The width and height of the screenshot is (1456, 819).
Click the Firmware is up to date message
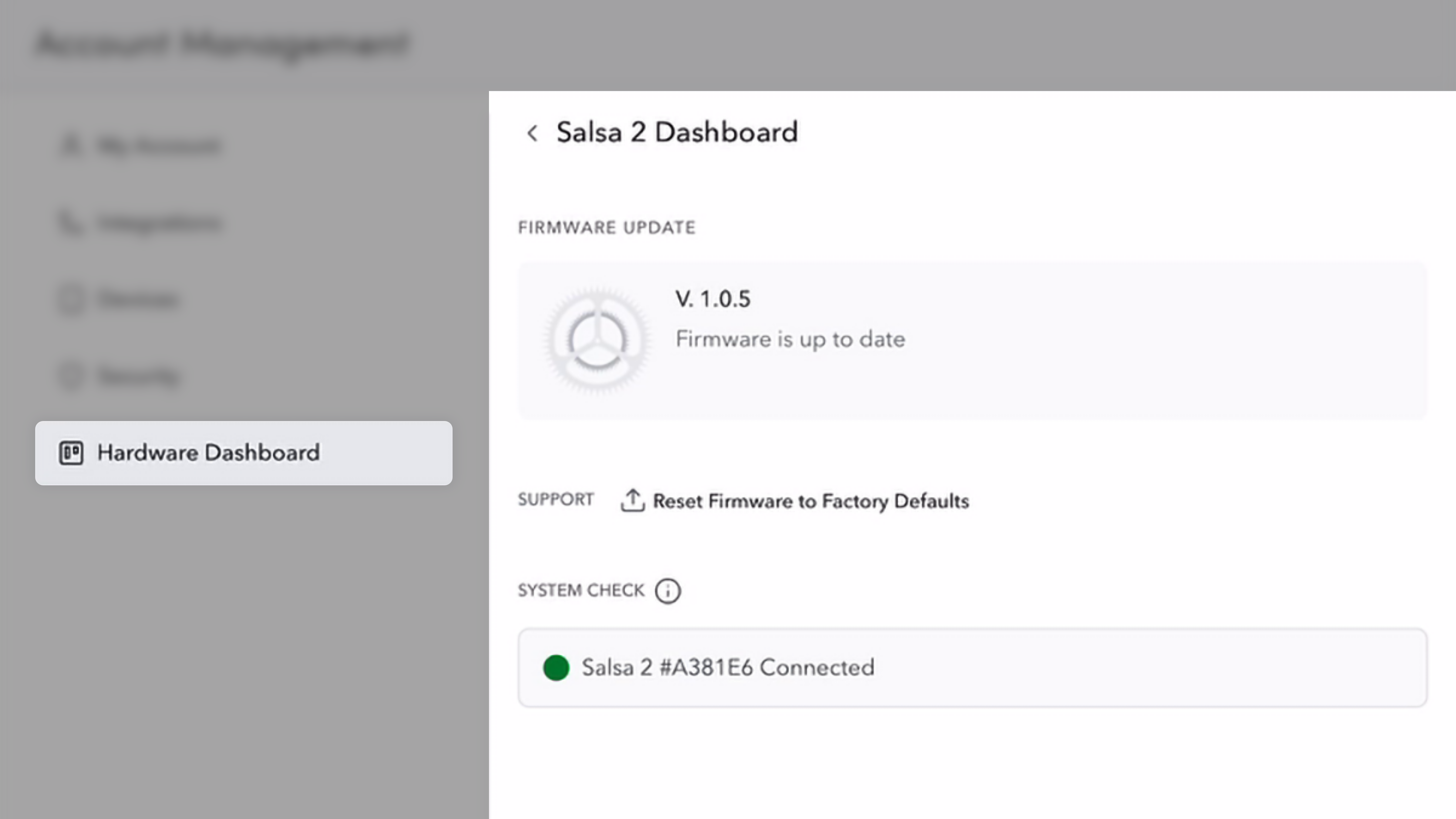pos(790,339)
